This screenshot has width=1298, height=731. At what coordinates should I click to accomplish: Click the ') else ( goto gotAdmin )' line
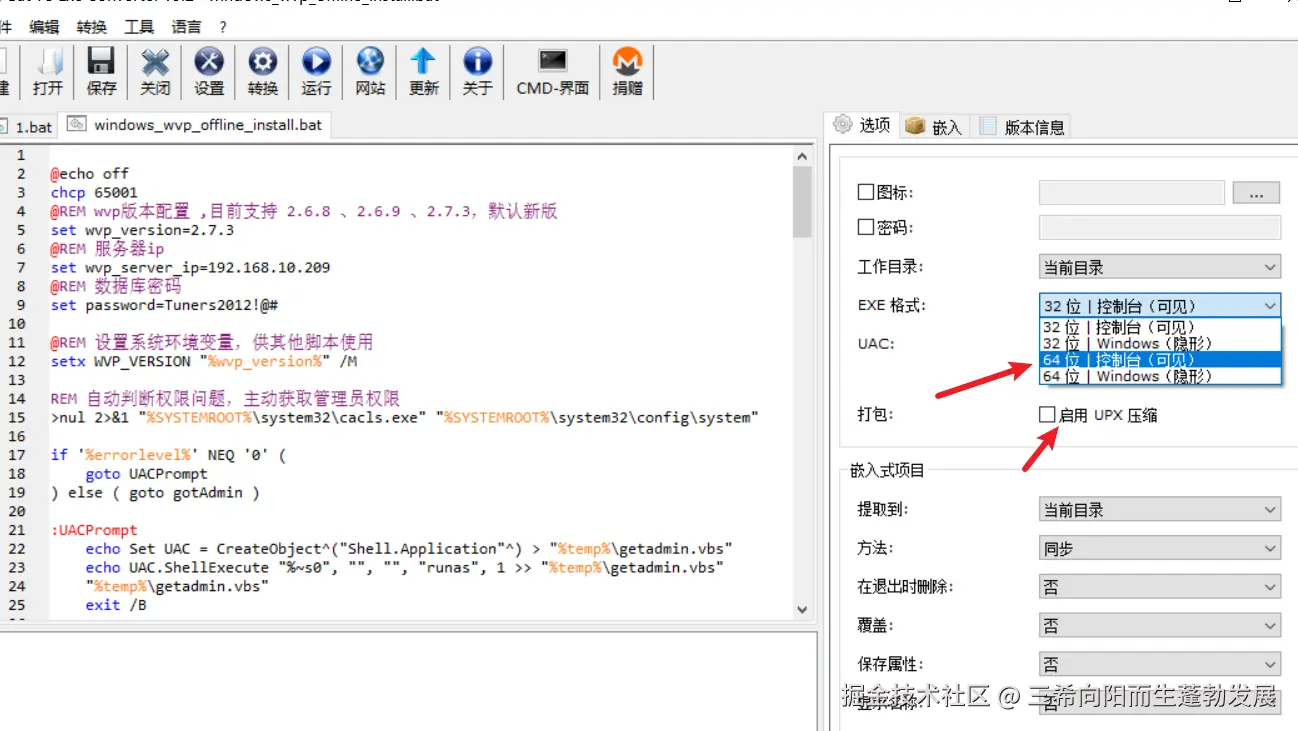[x=155, y=493]
